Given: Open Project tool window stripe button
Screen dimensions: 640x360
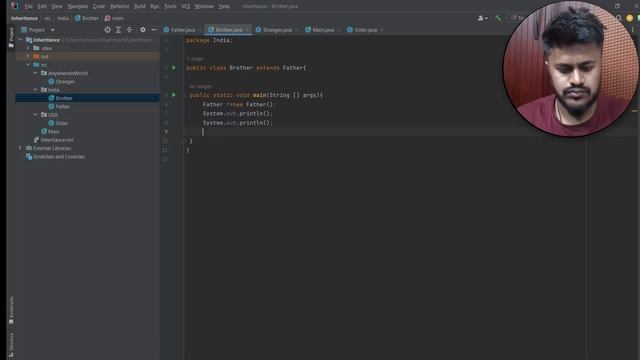Looking at the screenshot, I should click(11, 38).
